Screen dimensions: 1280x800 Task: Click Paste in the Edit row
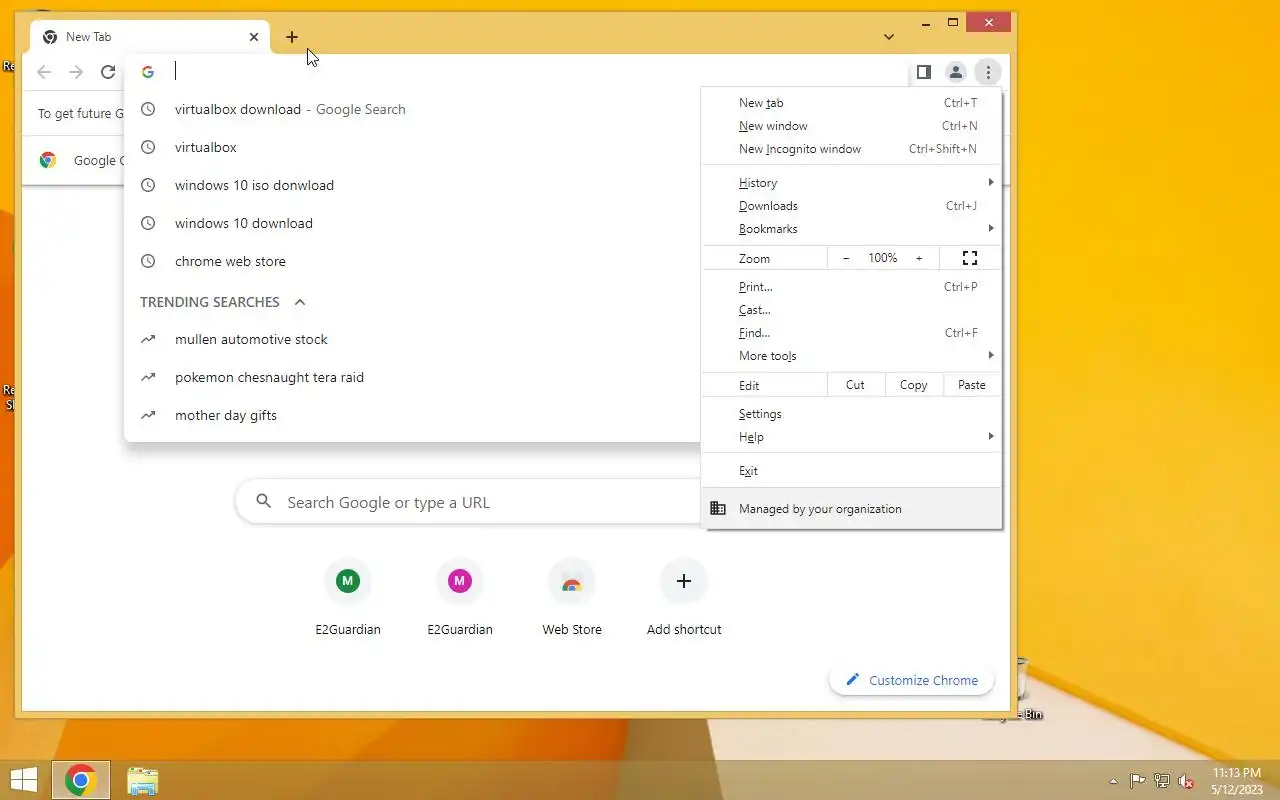pos(972,385)
